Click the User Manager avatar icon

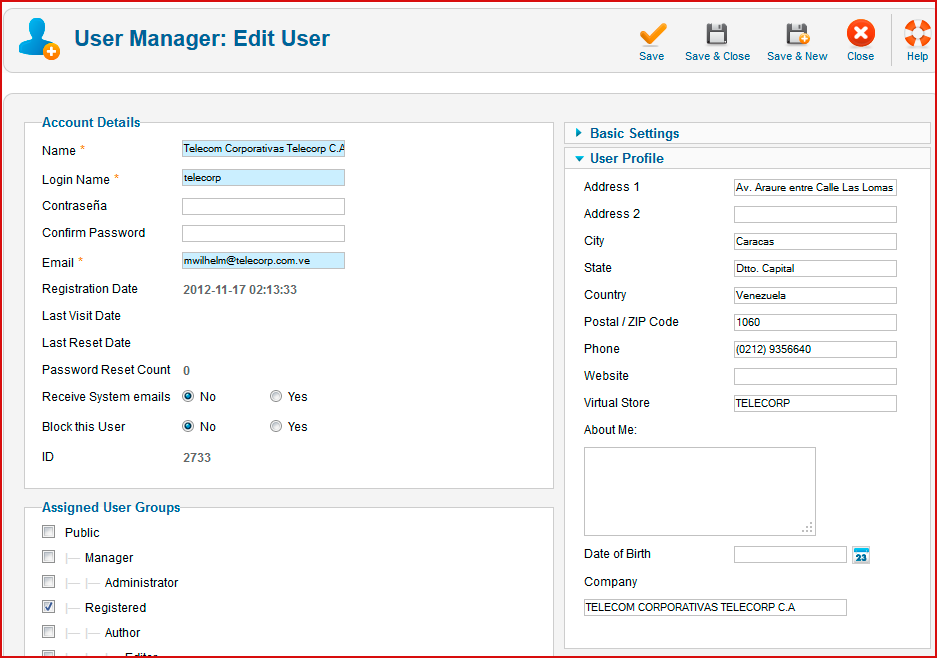[x=39, y=39]
